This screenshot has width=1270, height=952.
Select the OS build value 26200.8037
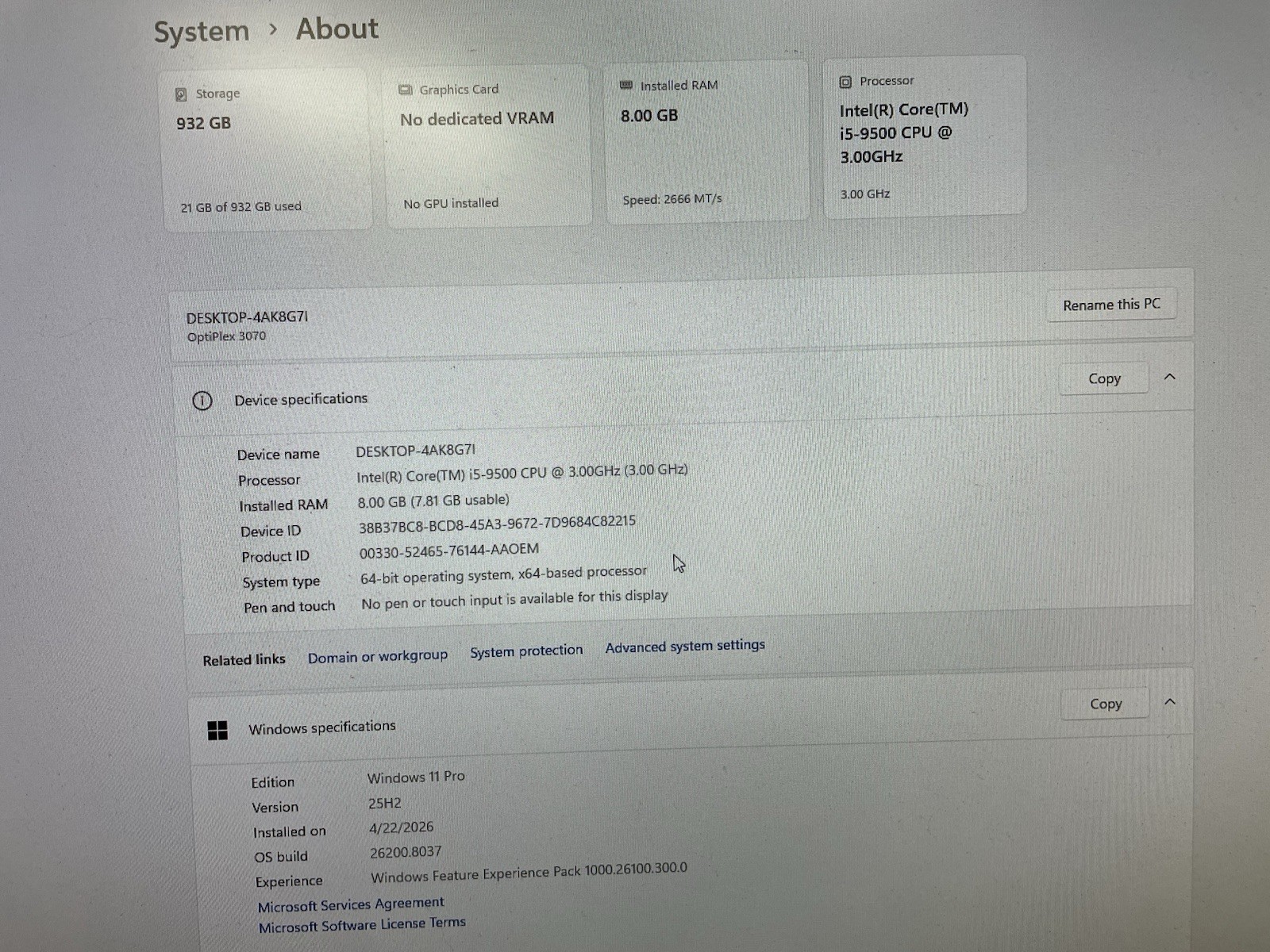point(406,853)
